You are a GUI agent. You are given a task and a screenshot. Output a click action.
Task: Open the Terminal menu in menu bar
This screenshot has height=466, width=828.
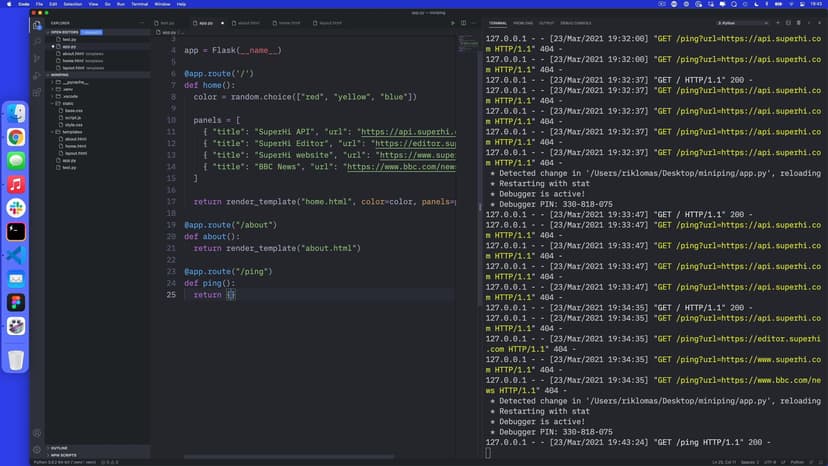[139, 4]
